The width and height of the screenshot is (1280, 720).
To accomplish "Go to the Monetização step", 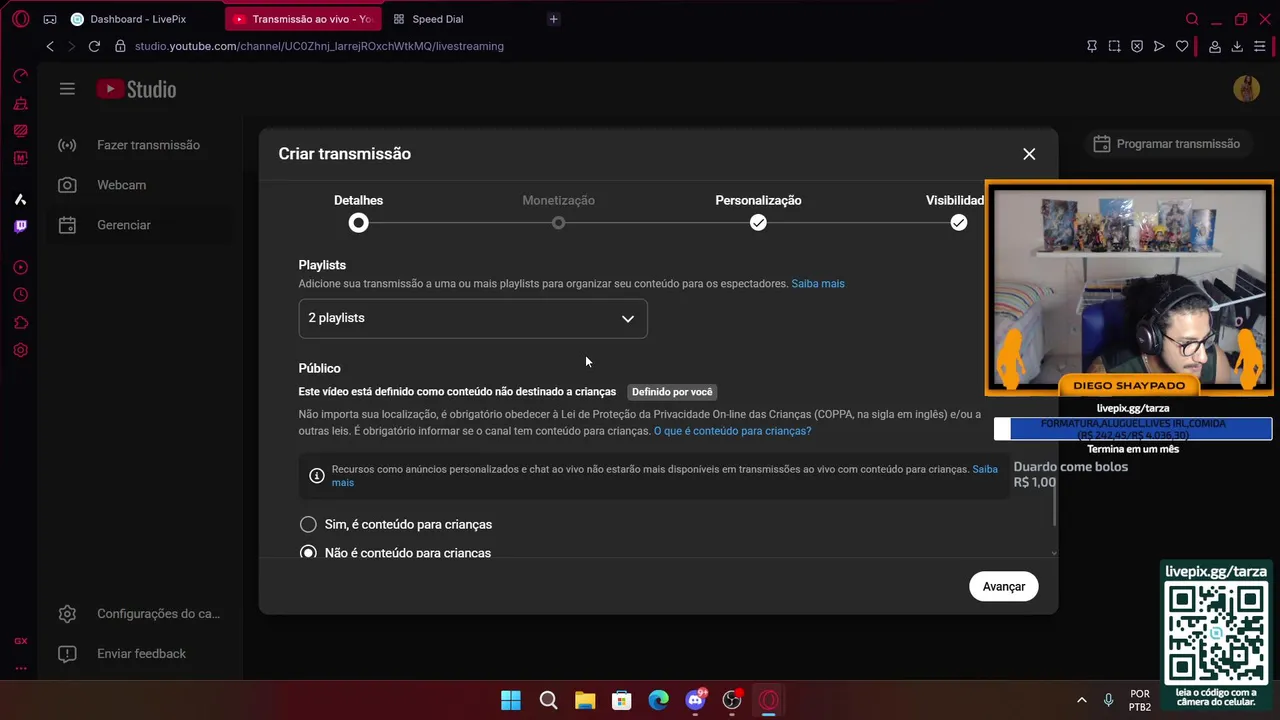I will (558, 213).
